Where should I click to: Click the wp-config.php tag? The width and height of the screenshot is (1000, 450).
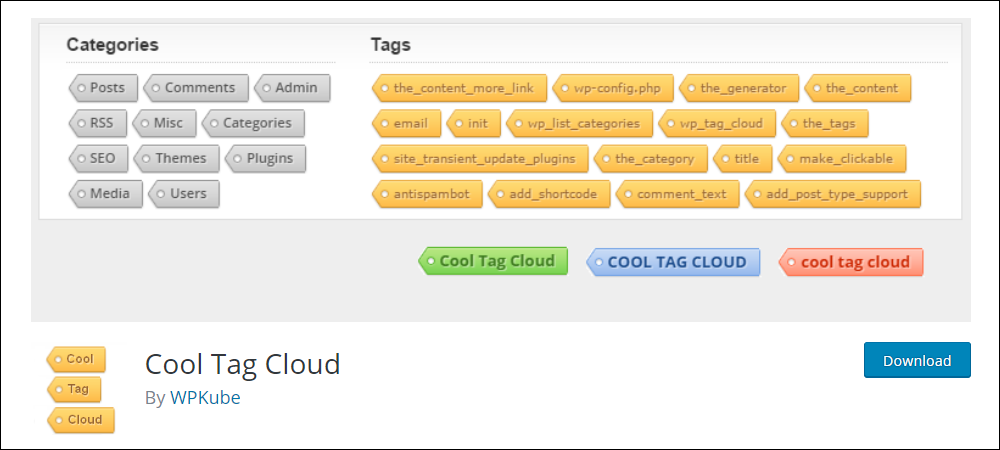pyautogui.click(x=614, y=88)
